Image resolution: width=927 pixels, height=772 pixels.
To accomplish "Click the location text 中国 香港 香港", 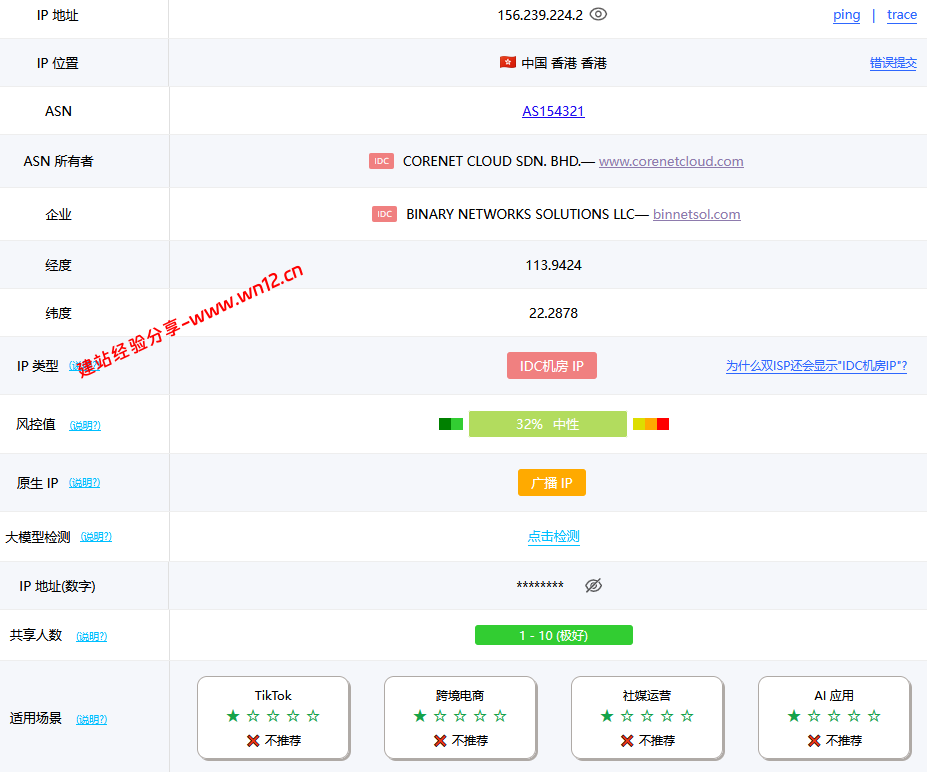I will [x=564, y=63].
